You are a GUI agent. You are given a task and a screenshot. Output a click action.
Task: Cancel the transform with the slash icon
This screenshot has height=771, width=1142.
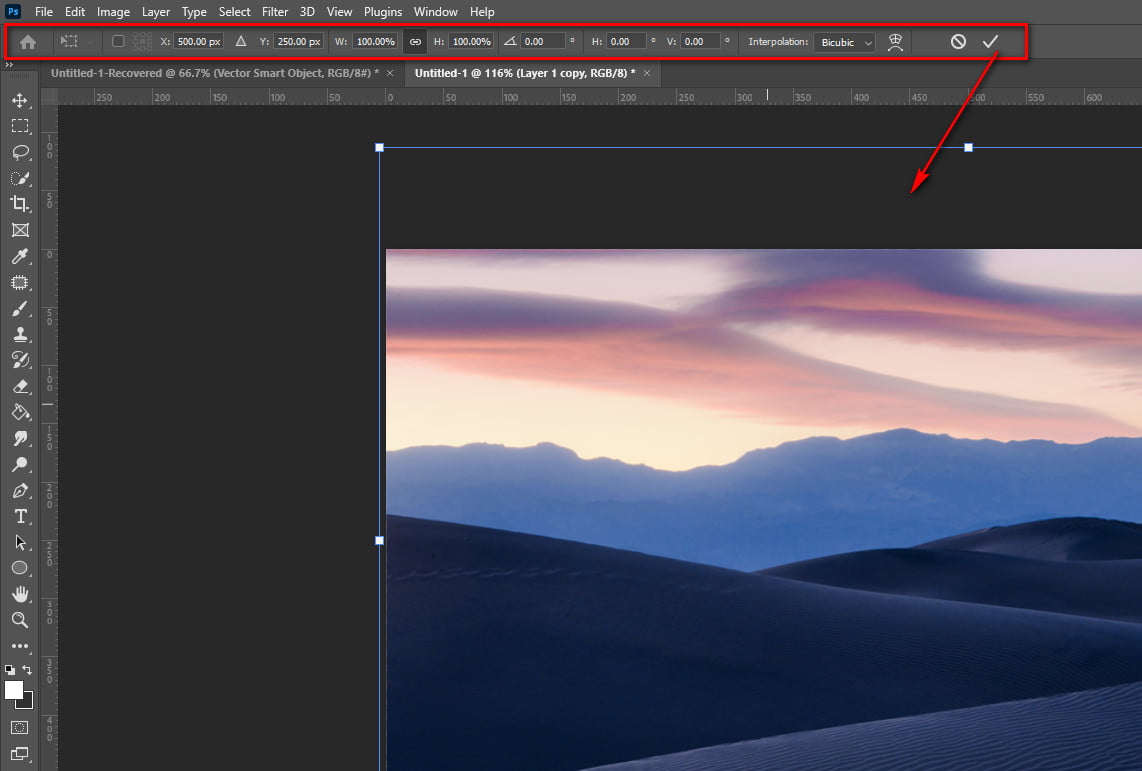[958, 42]
